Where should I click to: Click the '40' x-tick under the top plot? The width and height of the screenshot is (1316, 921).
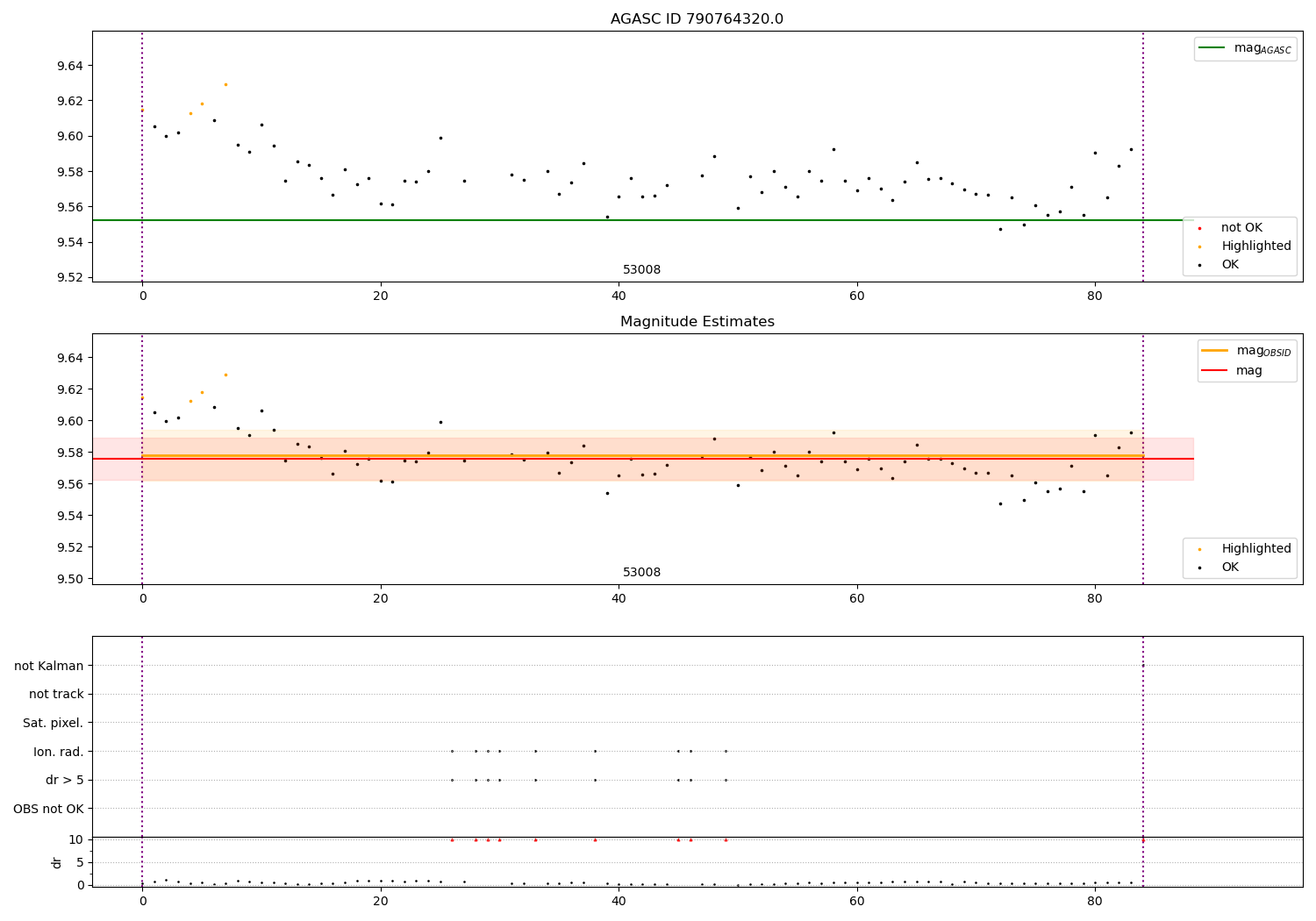(619, 296)
